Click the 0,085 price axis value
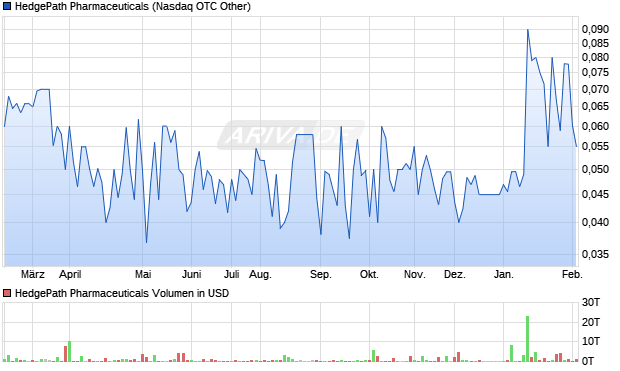Image resolution: width=620 pixels, height=371 pixels. tap(595, 43)
